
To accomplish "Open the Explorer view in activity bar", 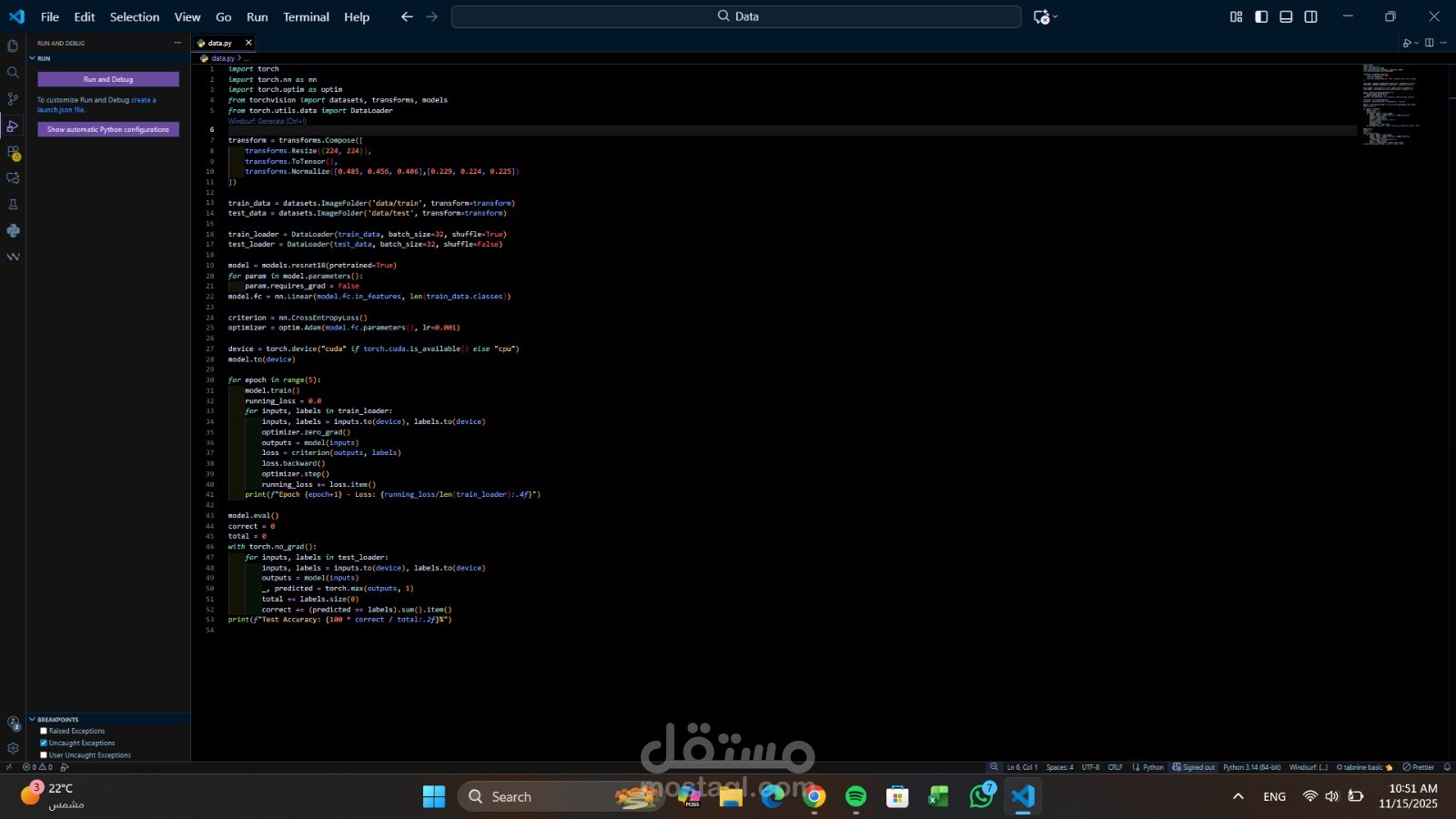I will click(13, 45).
